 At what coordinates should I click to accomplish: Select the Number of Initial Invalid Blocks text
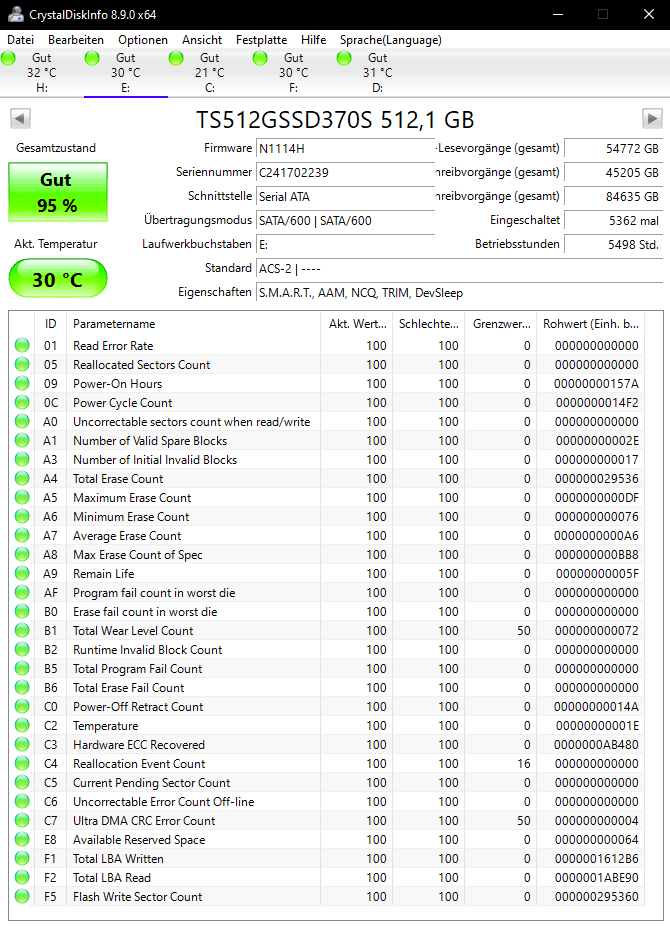click(155, 459)
